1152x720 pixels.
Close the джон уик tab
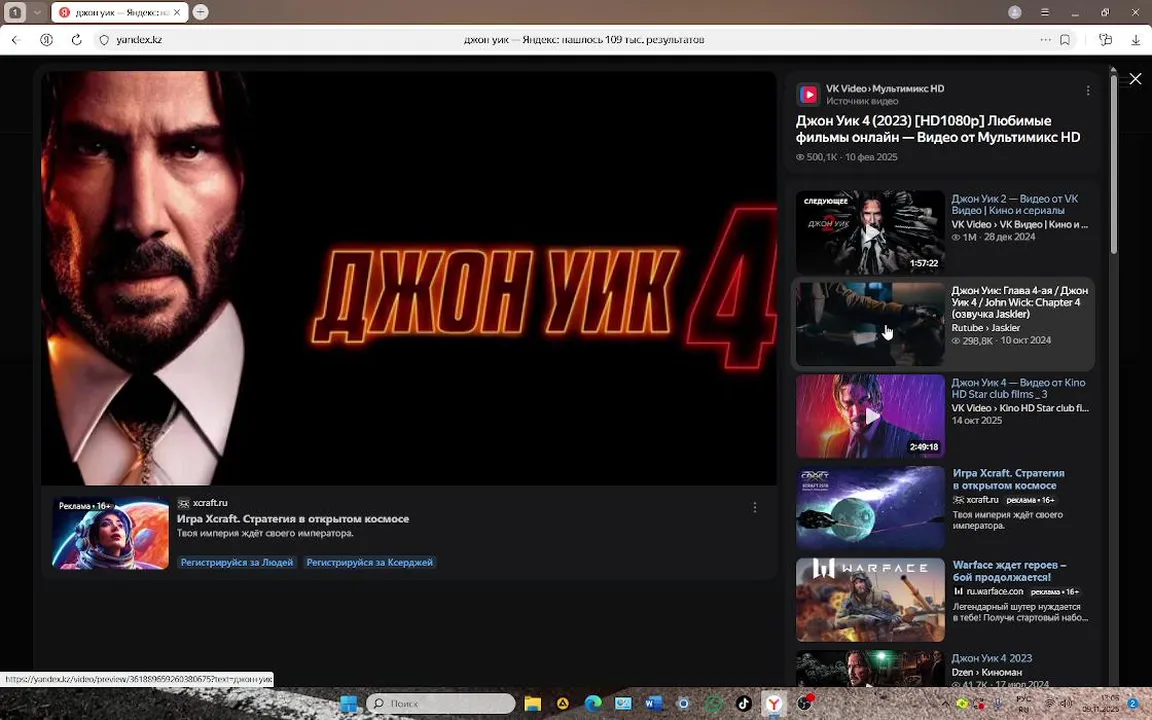176,12
